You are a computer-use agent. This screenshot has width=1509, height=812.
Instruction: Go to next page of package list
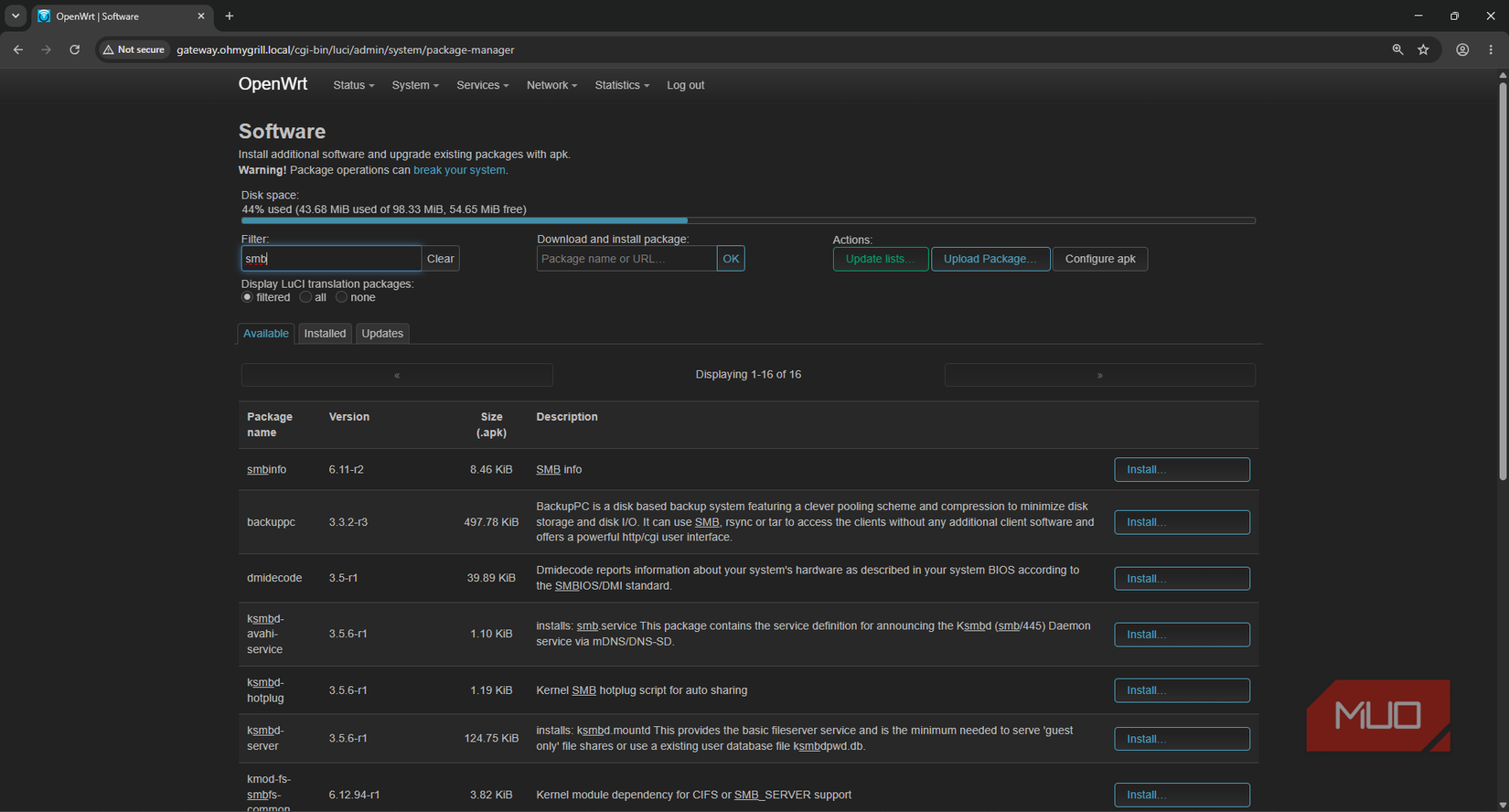pos(1099,375)
